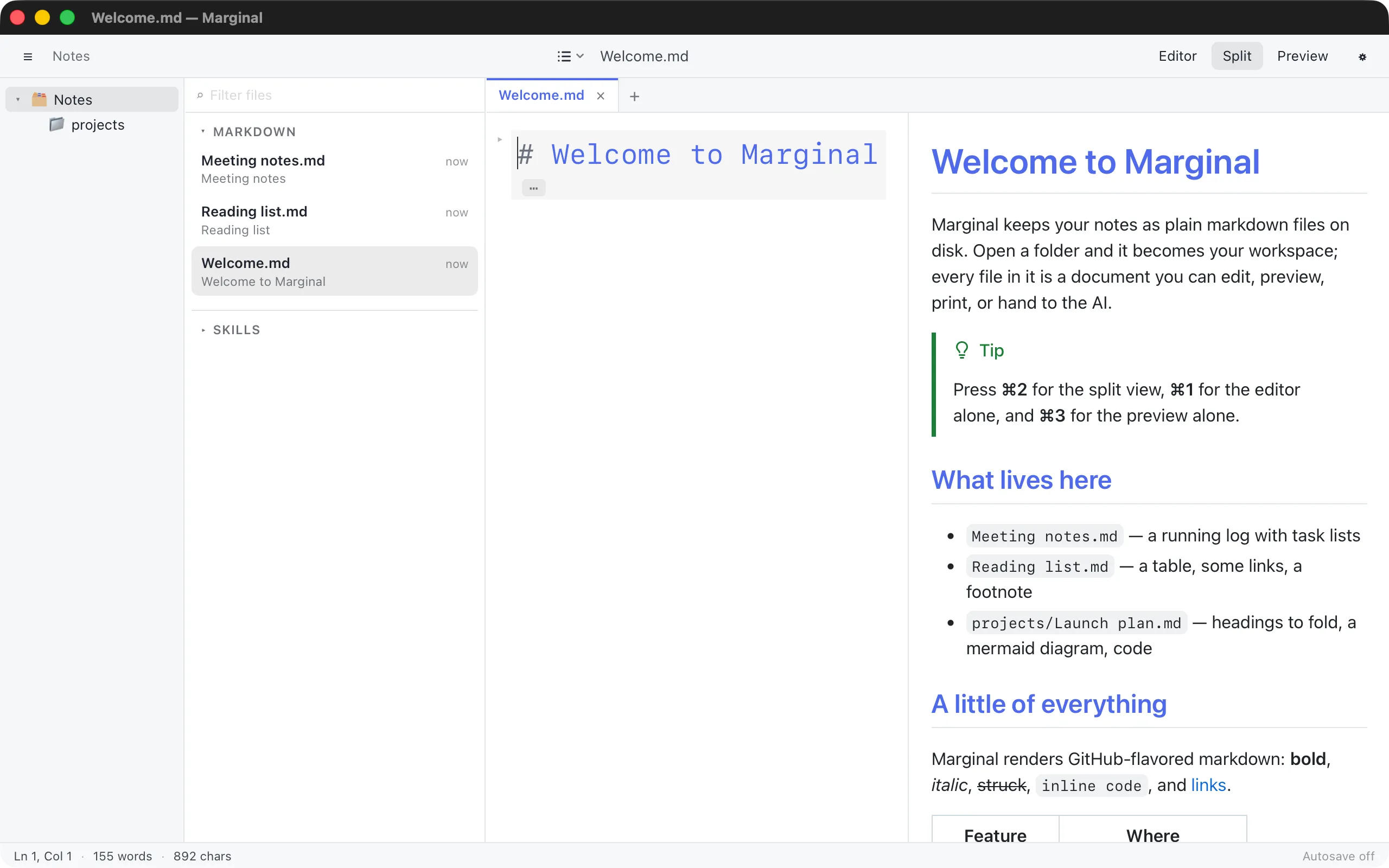The image size is (1389, 868).
Task: Click the 'Meeting notes.md' code text in preview
Action: (1044, 536)
